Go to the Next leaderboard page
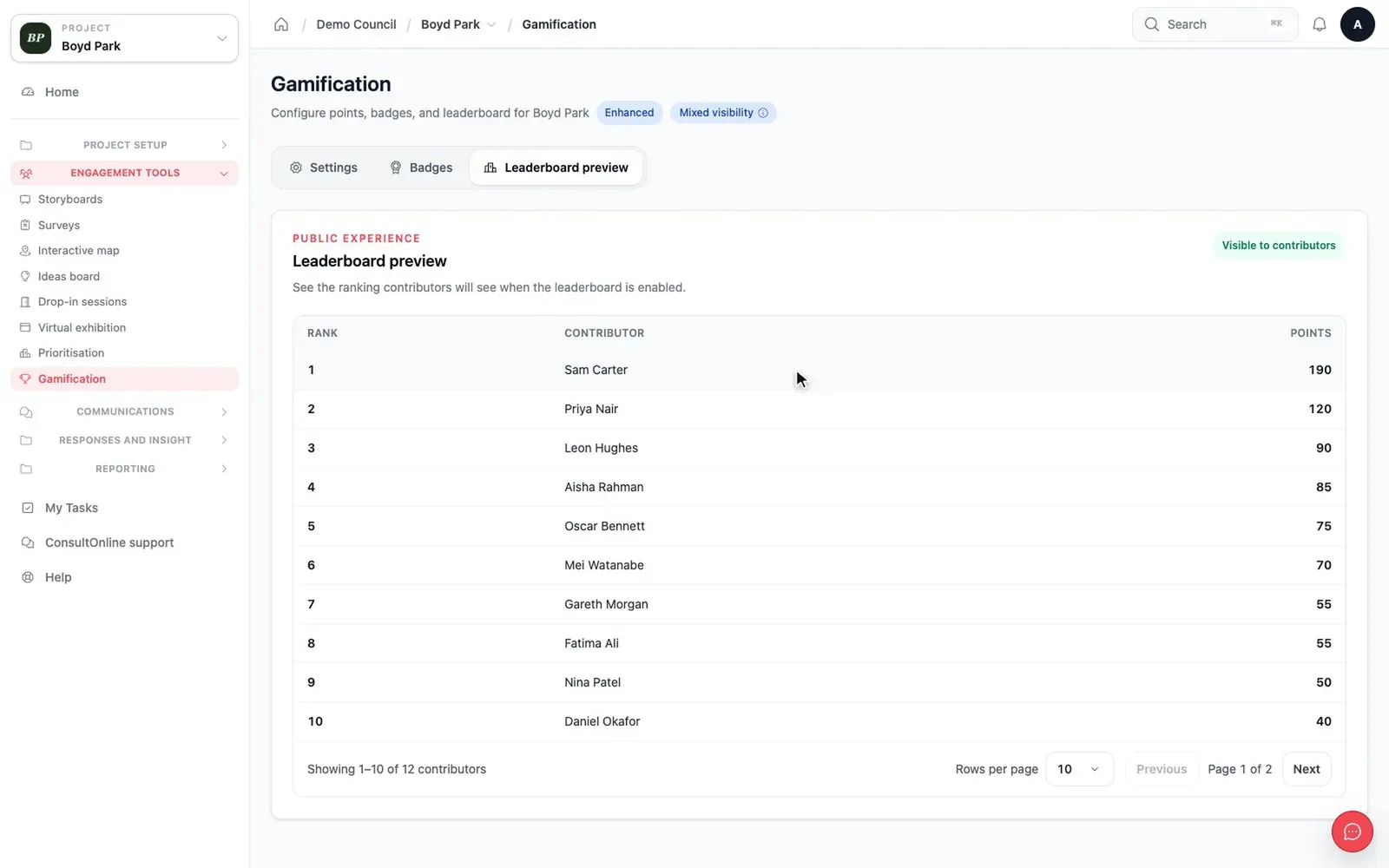 tap(1307, 769)
